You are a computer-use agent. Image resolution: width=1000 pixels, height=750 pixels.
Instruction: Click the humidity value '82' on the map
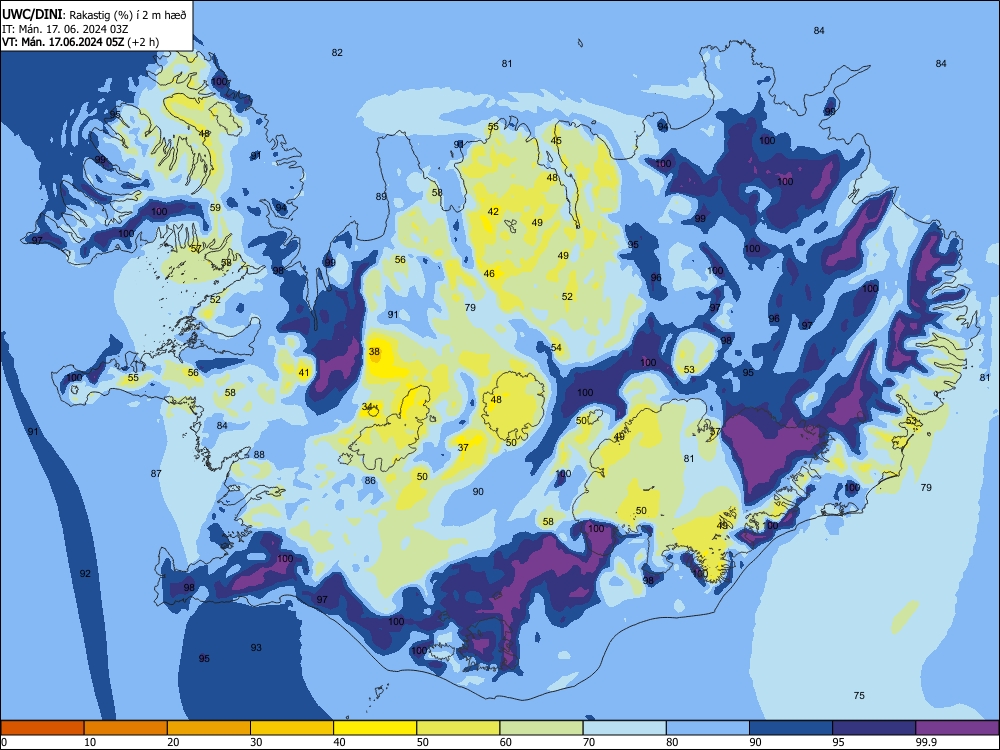(337, 53)
